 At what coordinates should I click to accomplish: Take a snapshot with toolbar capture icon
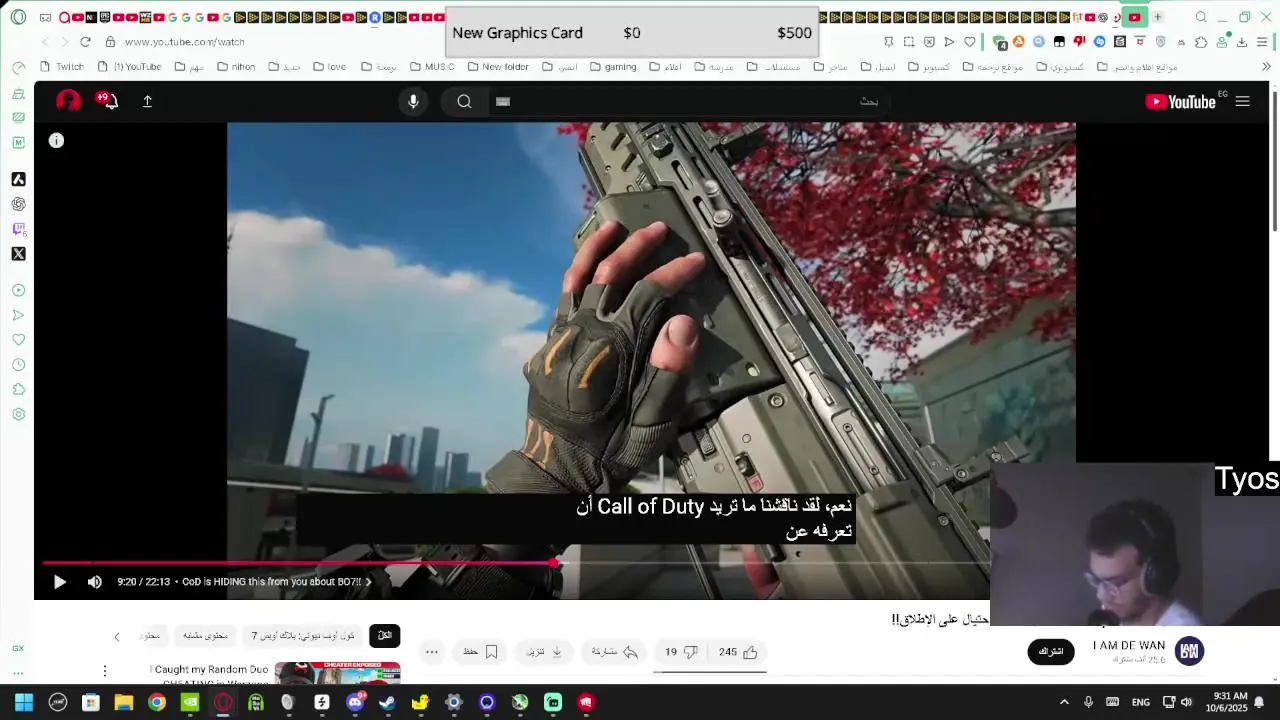908,42
